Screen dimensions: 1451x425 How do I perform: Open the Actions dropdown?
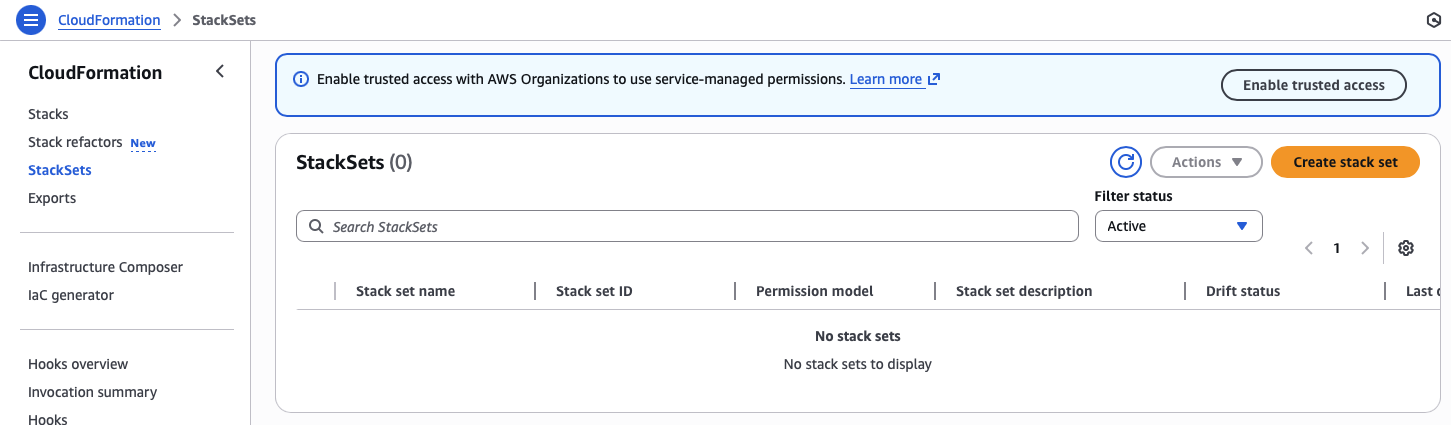[x=1206, y=162]
